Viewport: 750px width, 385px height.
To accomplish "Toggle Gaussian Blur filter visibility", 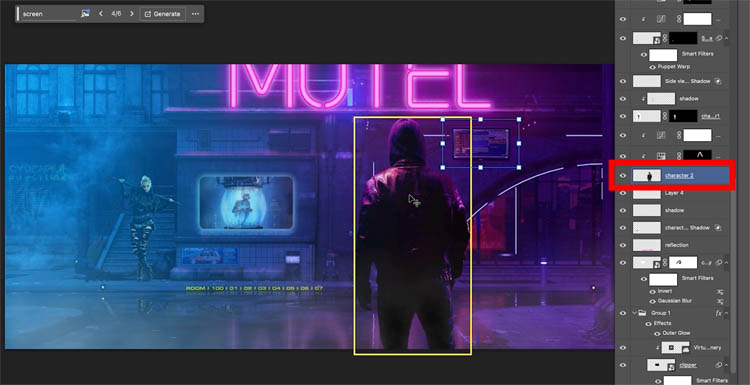I will (652, 301).
